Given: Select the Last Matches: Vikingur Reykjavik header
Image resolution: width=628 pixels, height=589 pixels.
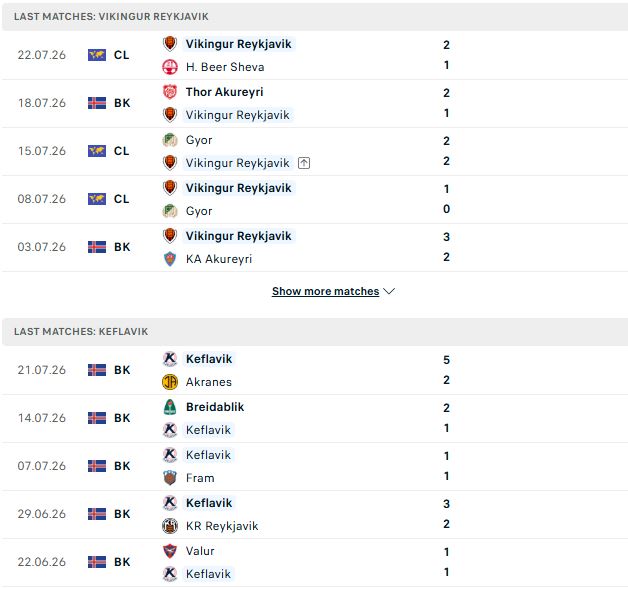Looking at the screenshot, I should [x=315, y=16].
